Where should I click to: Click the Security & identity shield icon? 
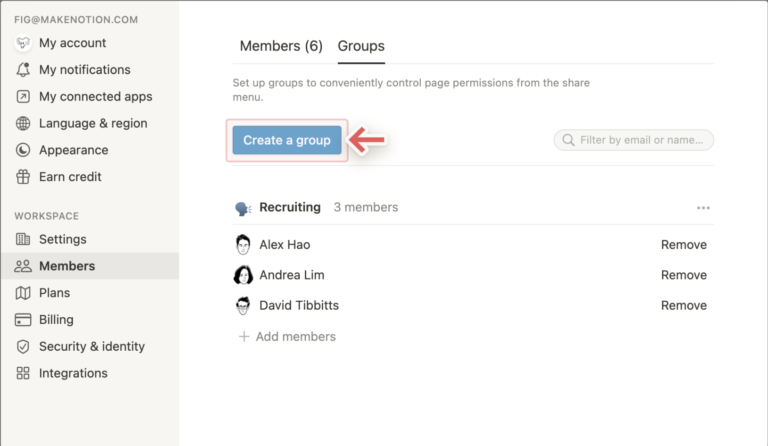point(23,347)
